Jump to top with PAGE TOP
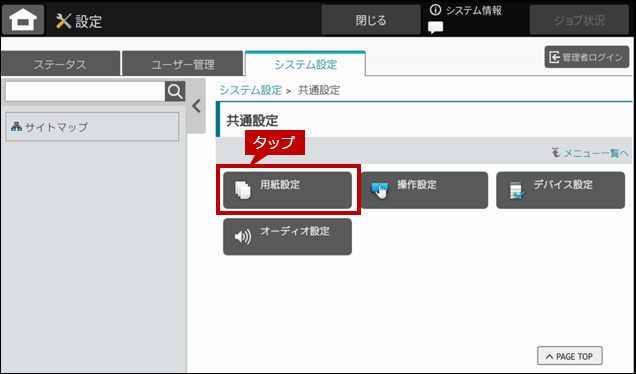Screen dimensions: 636x374 click(570, 356)
